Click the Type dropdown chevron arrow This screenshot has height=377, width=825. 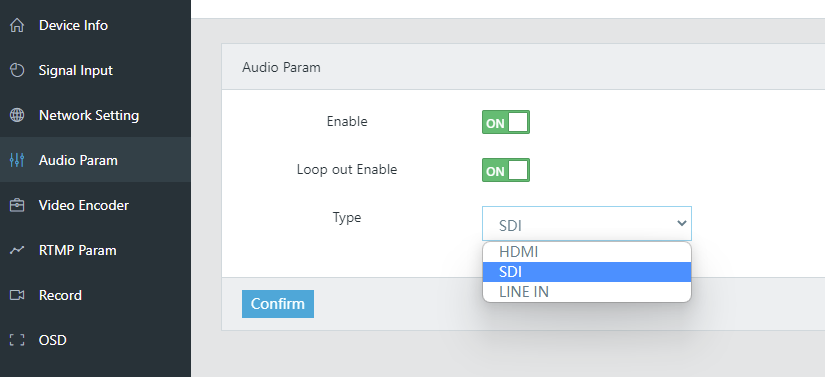pos(681,223)
